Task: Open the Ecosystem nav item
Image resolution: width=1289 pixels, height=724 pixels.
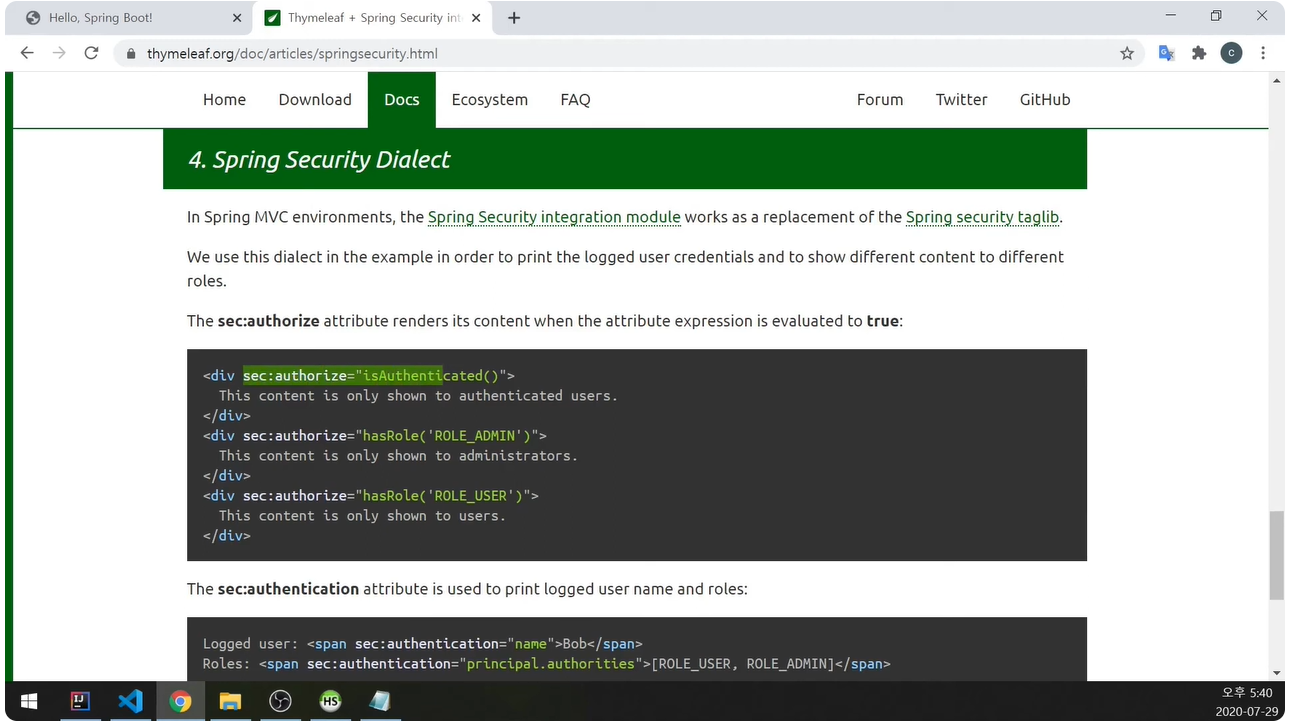Action: click(x=489, y=100)
